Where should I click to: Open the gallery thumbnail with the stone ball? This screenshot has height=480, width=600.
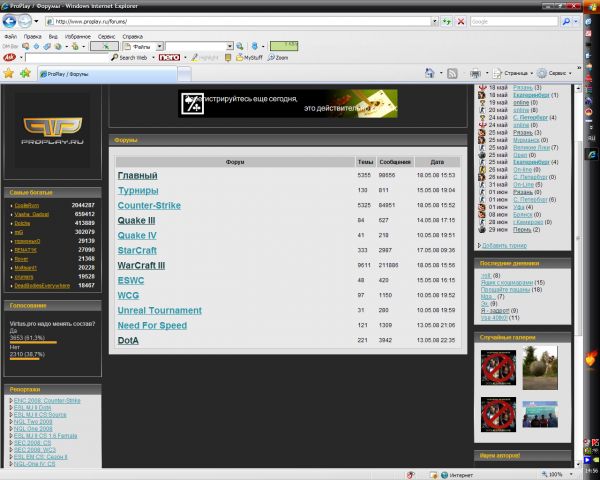[x=540, y=368]
